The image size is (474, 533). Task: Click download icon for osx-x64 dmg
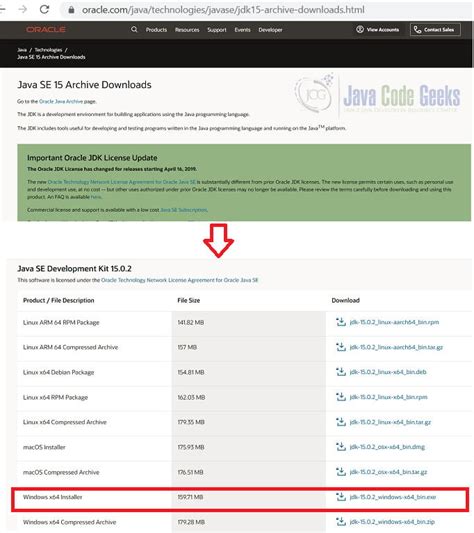341,447
